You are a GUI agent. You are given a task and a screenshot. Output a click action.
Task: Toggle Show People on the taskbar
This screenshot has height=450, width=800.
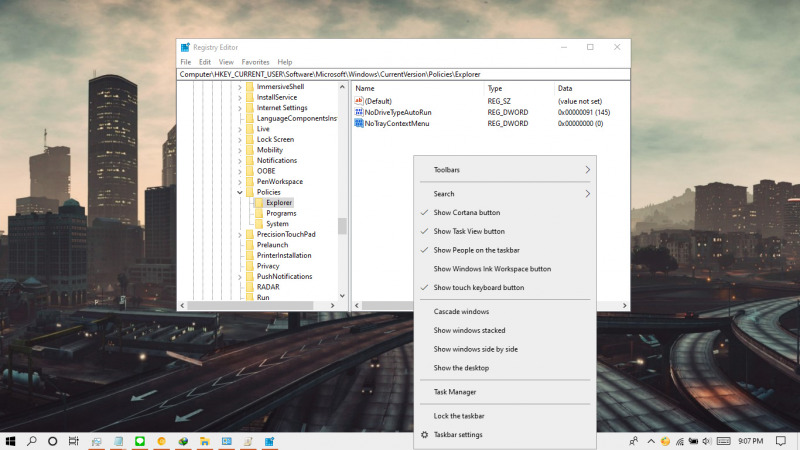click(x=505, y=250)
